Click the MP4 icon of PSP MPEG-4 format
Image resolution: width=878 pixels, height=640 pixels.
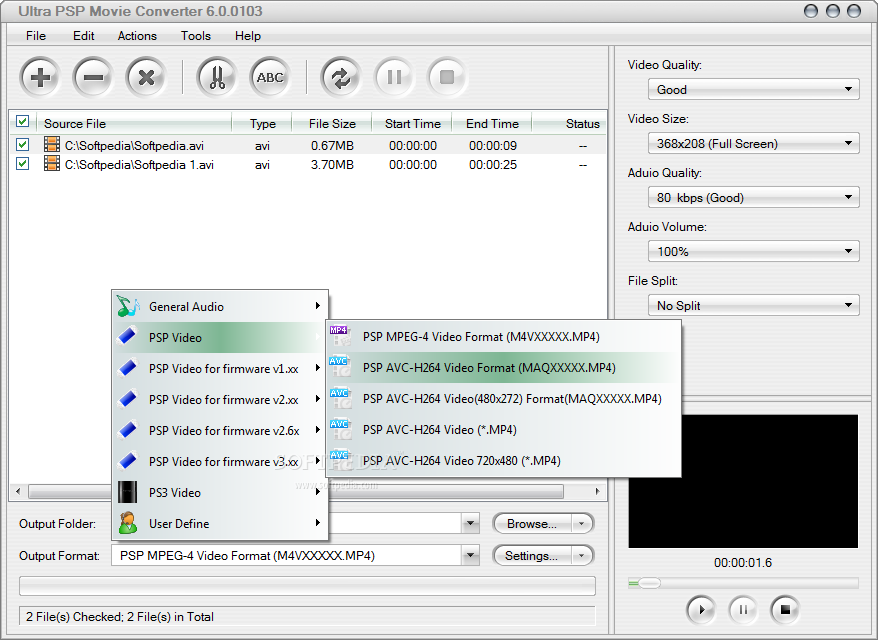pyautogui.click(x=340, y=336)
